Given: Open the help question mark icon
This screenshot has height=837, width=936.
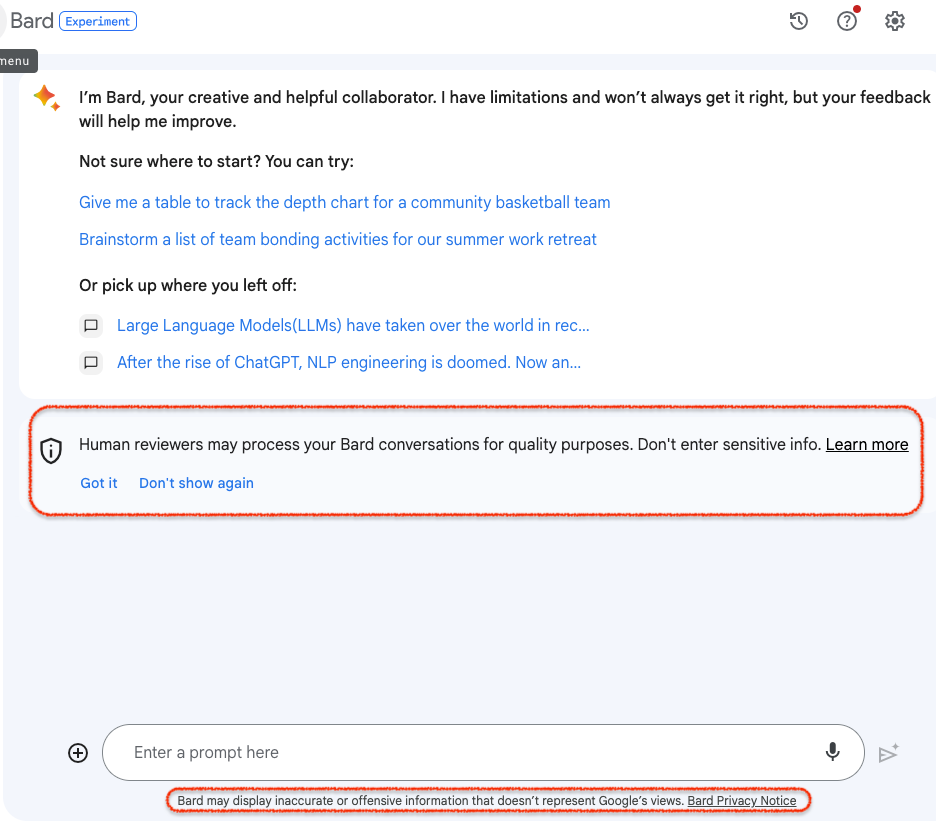Looking at the screenshot, I should [846, 21].
